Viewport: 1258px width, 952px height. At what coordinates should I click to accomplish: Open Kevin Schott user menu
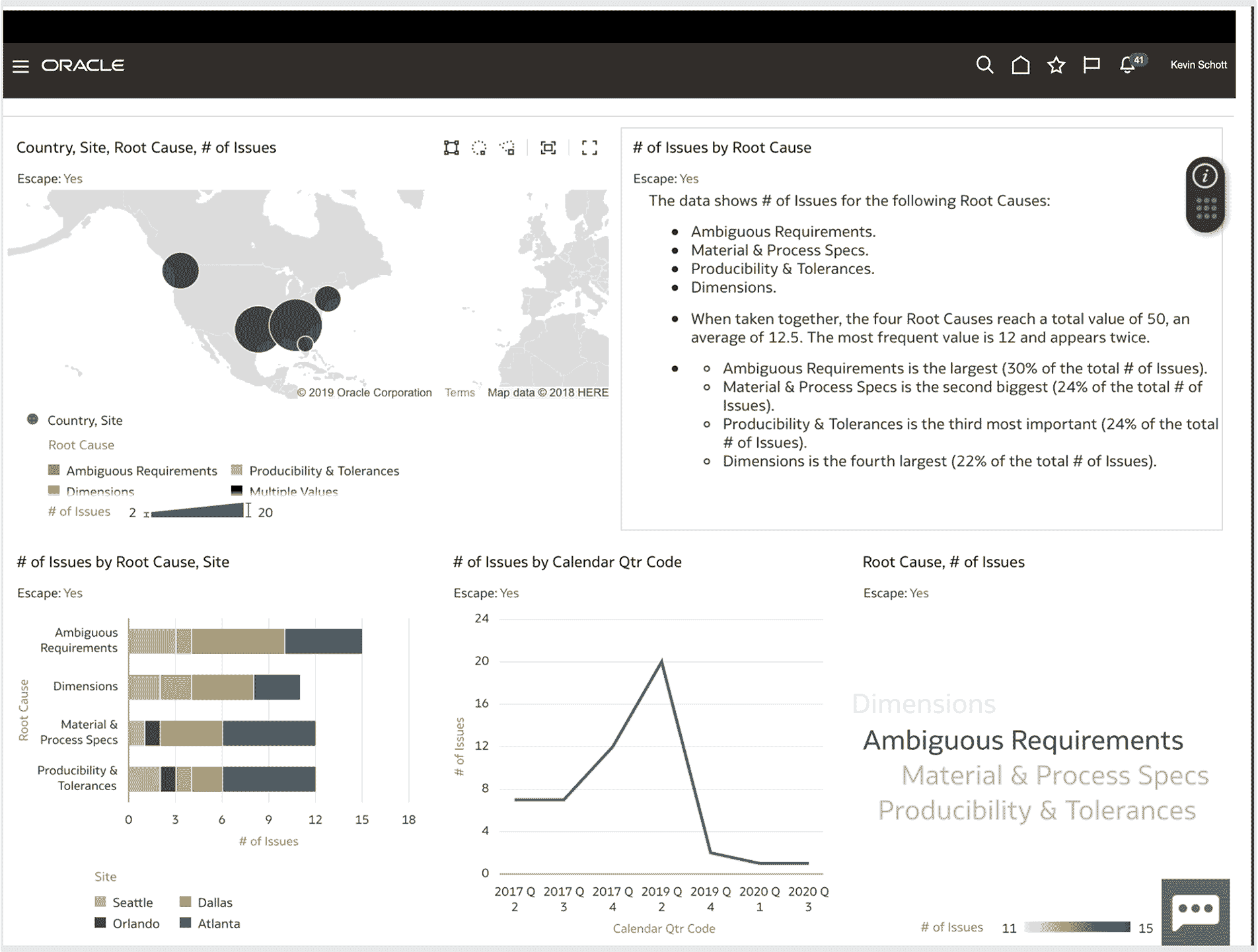tap(1198, 65)
